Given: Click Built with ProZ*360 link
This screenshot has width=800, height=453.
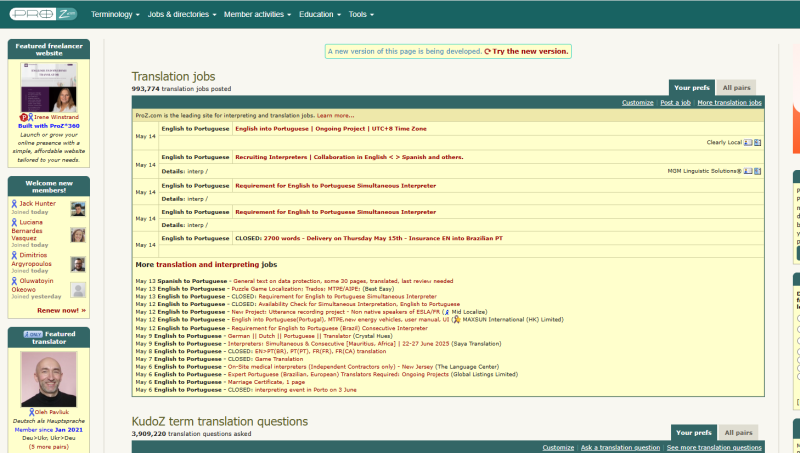Looking at the screenshot, I should click(x=48, y=126).
